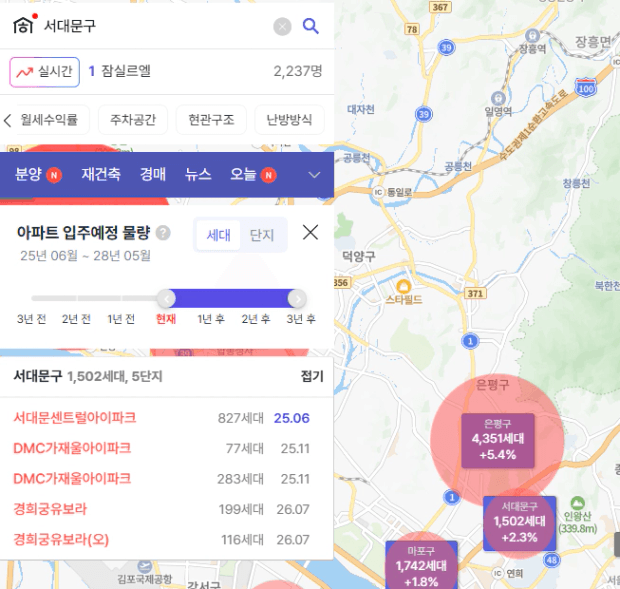Click the left slider handle at 현재

[166, 299]
